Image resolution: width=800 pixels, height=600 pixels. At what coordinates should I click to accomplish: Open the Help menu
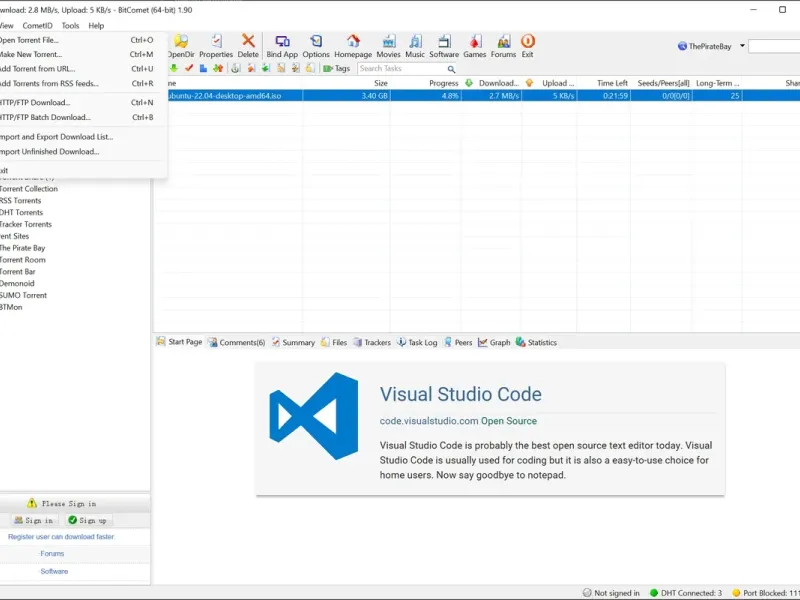coord(96,26)
